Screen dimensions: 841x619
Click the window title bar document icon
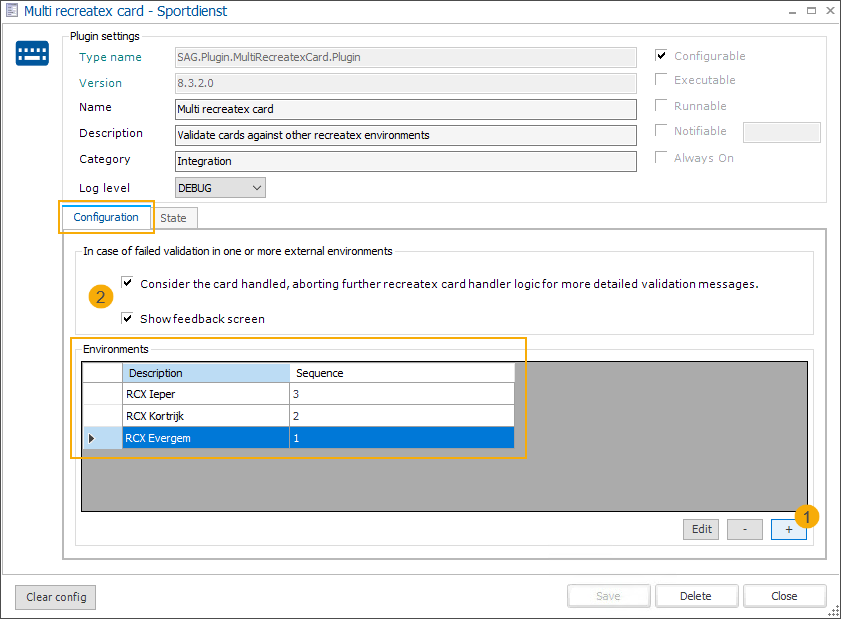[x=12, y=12]
